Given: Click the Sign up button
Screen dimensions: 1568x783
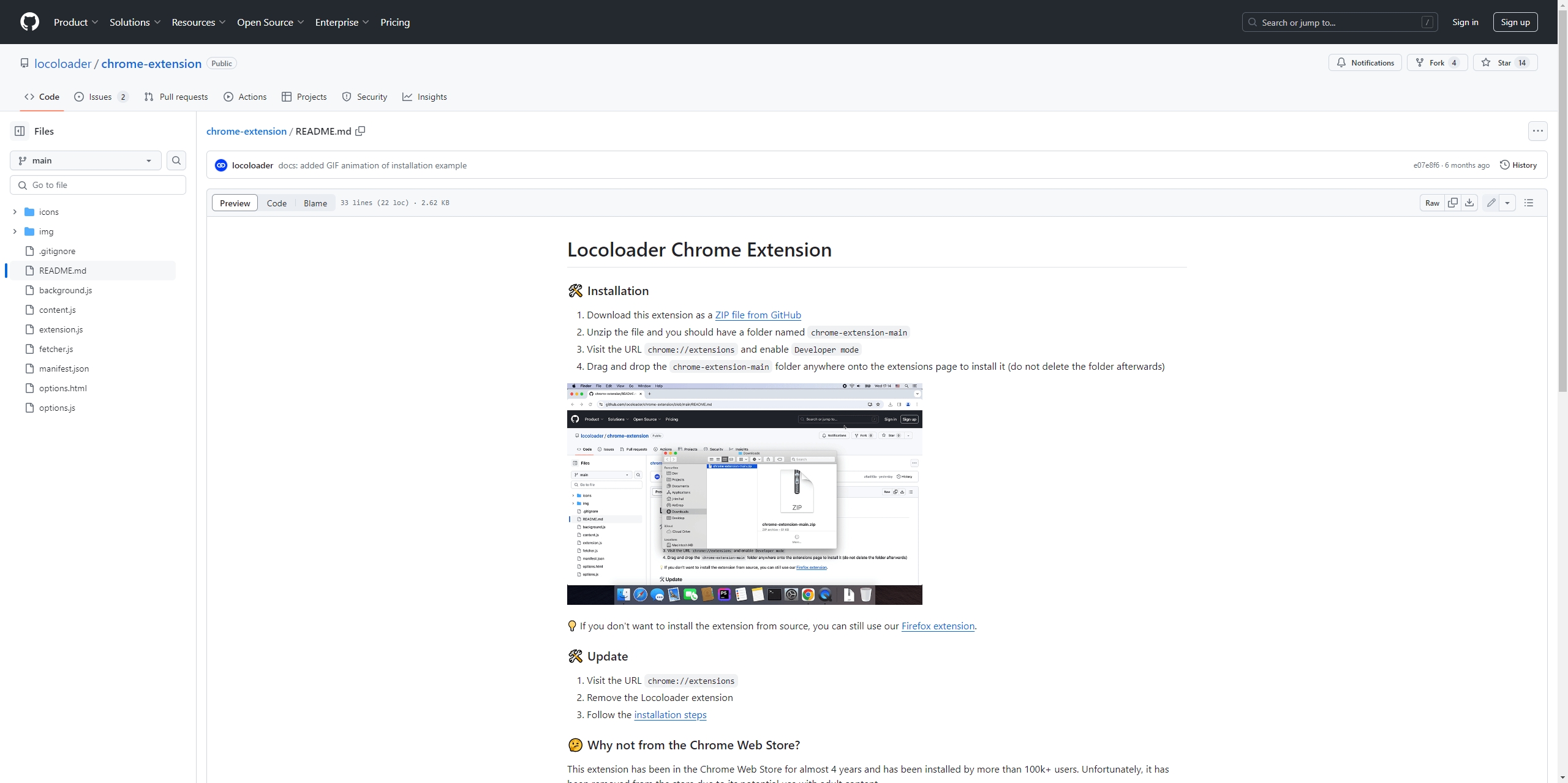Looking at the screenshot, I should (1515, 22).
